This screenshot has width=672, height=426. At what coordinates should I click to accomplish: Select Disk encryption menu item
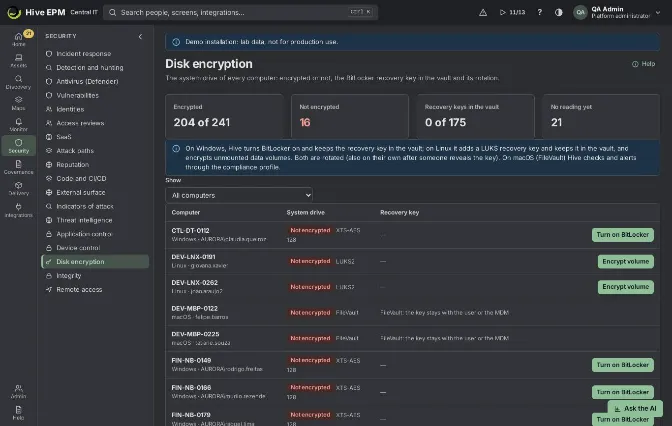(x=95, y=261)
